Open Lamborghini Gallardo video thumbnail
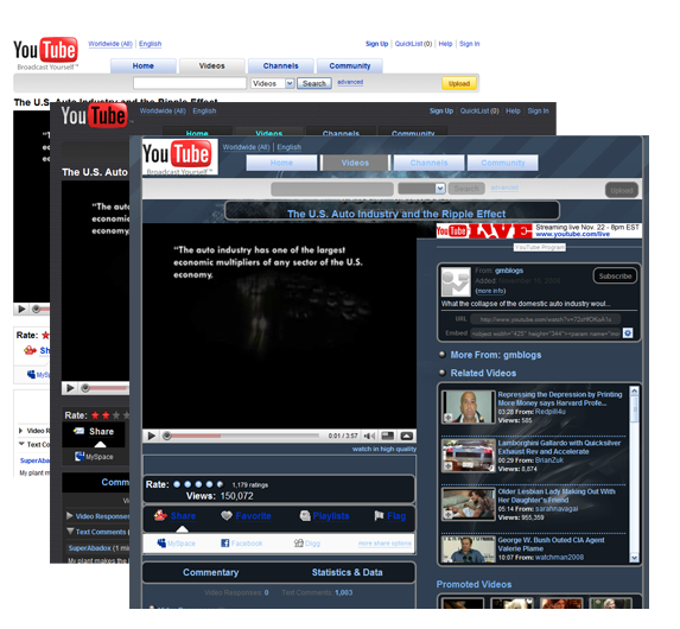Screen dimensions: 680x629 click(468, 455)
